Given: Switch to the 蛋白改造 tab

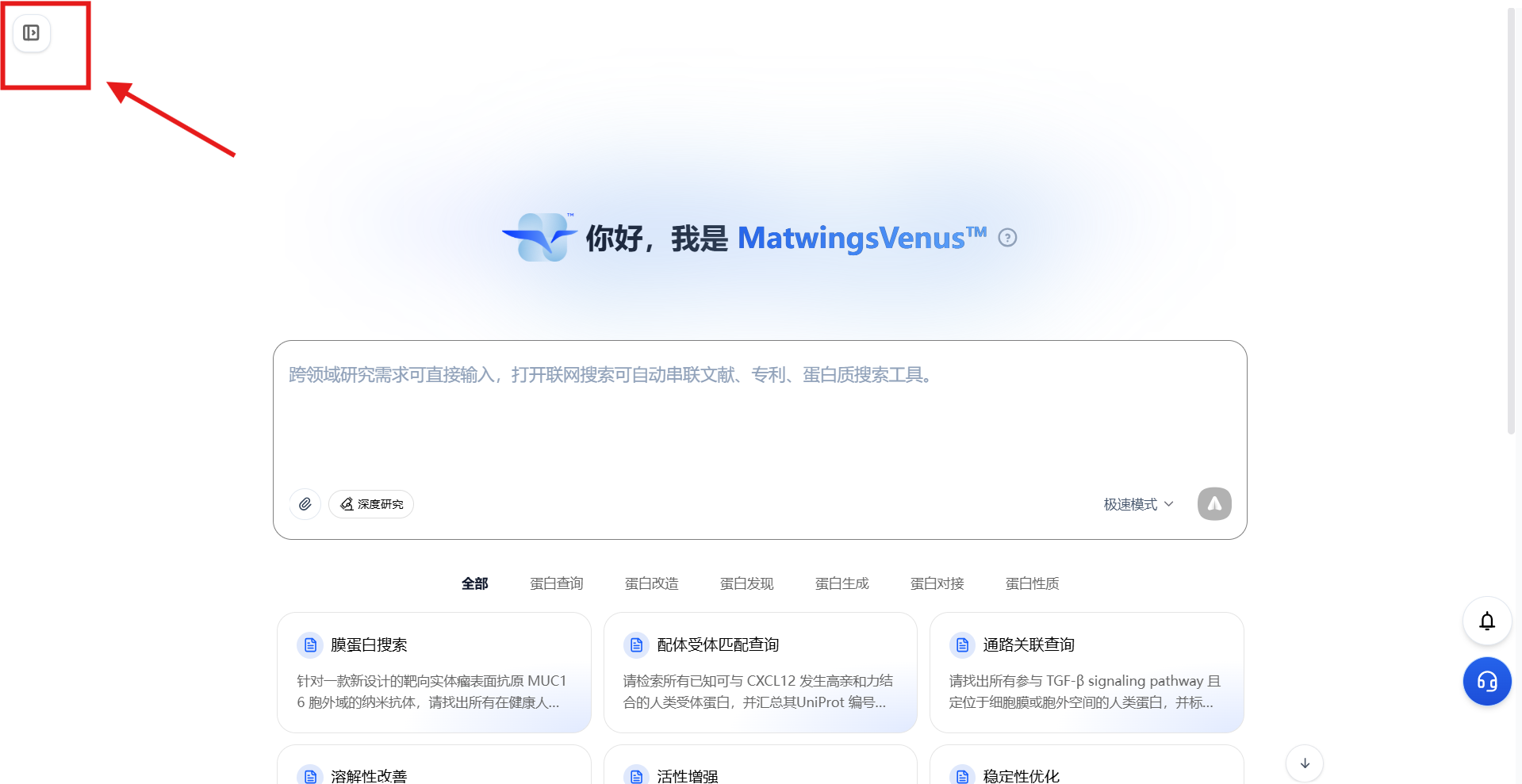Looking at the screenshot, I should [x=652, y=583].
